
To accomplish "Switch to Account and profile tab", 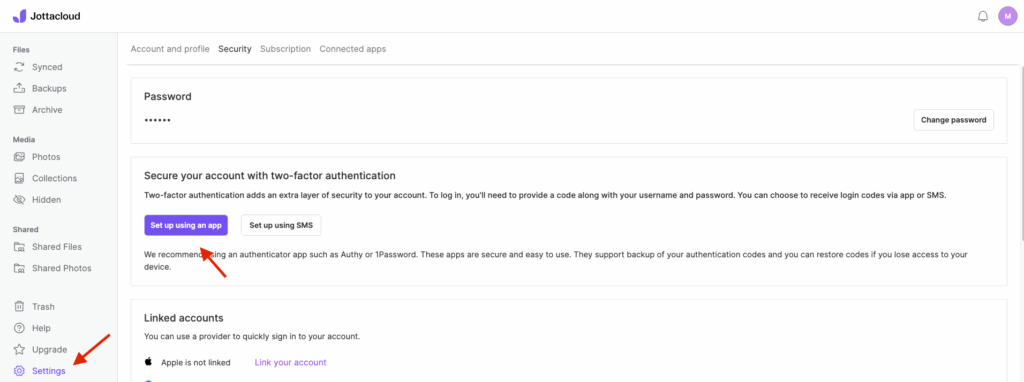I will [x=170, y=49].
